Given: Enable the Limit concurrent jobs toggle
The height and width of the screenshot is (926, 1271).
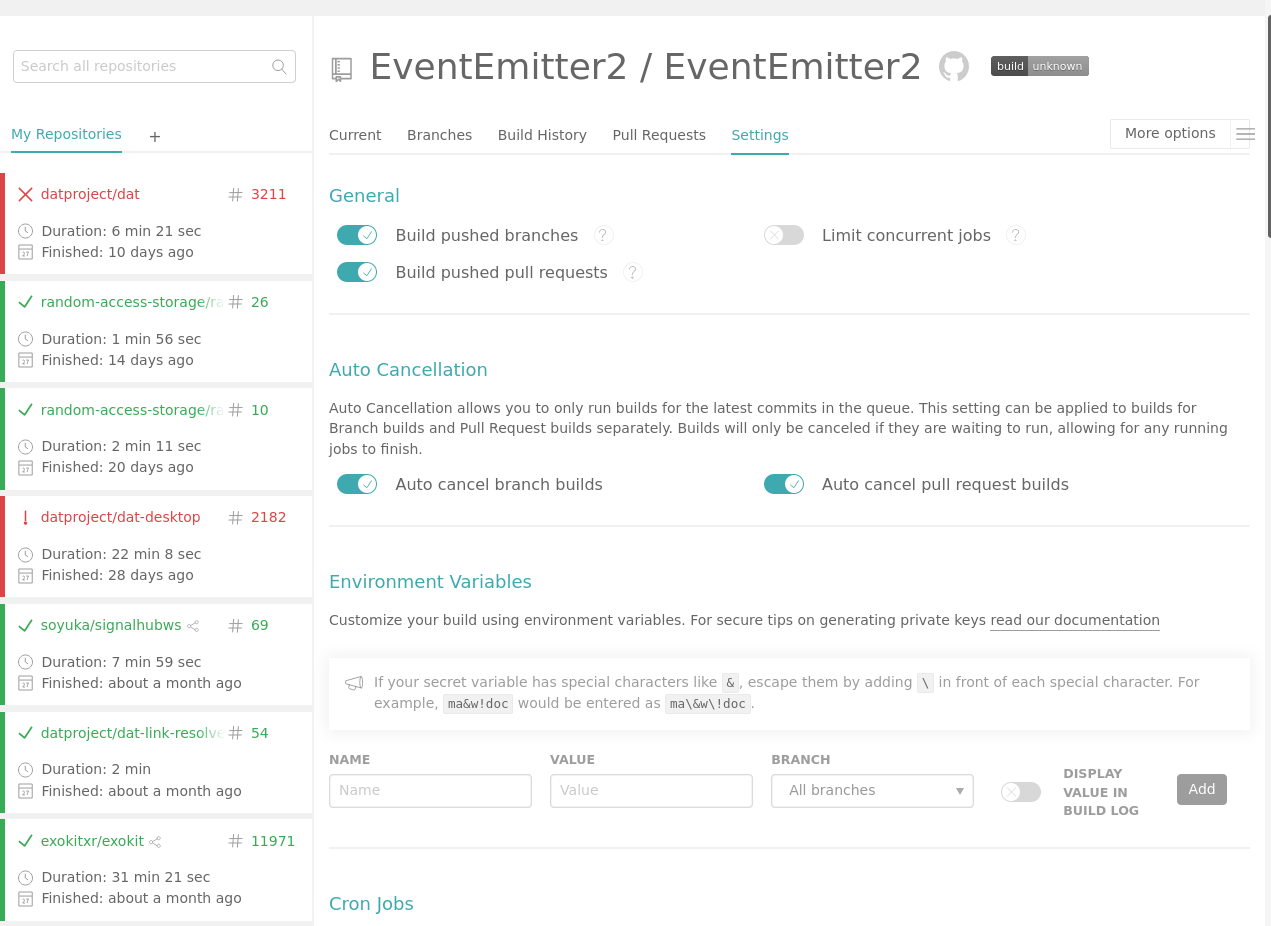Looking at the screenshot, I should click(783, 235).
